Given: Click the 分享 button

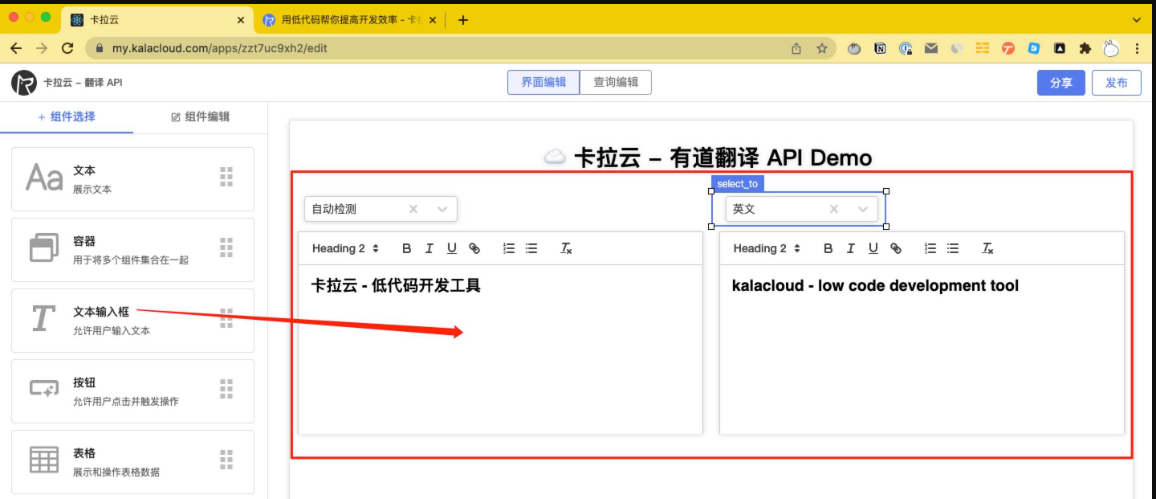Looking at the screenshot, I should pos(1061,83).
